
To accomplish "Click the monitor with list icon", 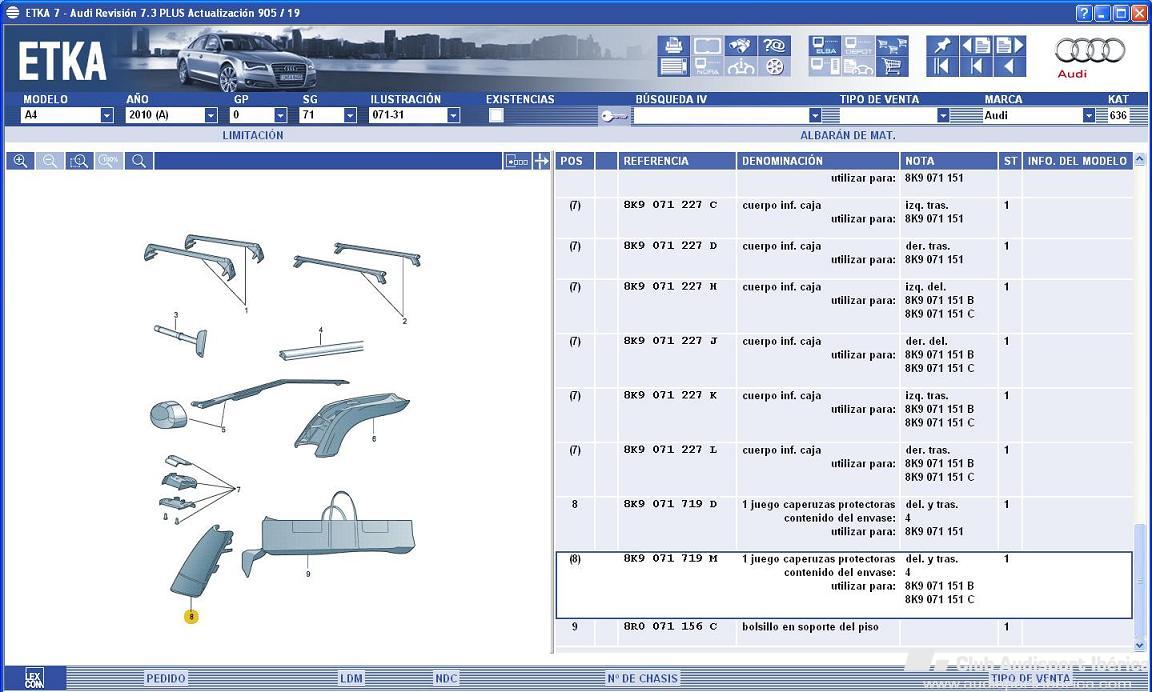I will click(x=825, y=67).
